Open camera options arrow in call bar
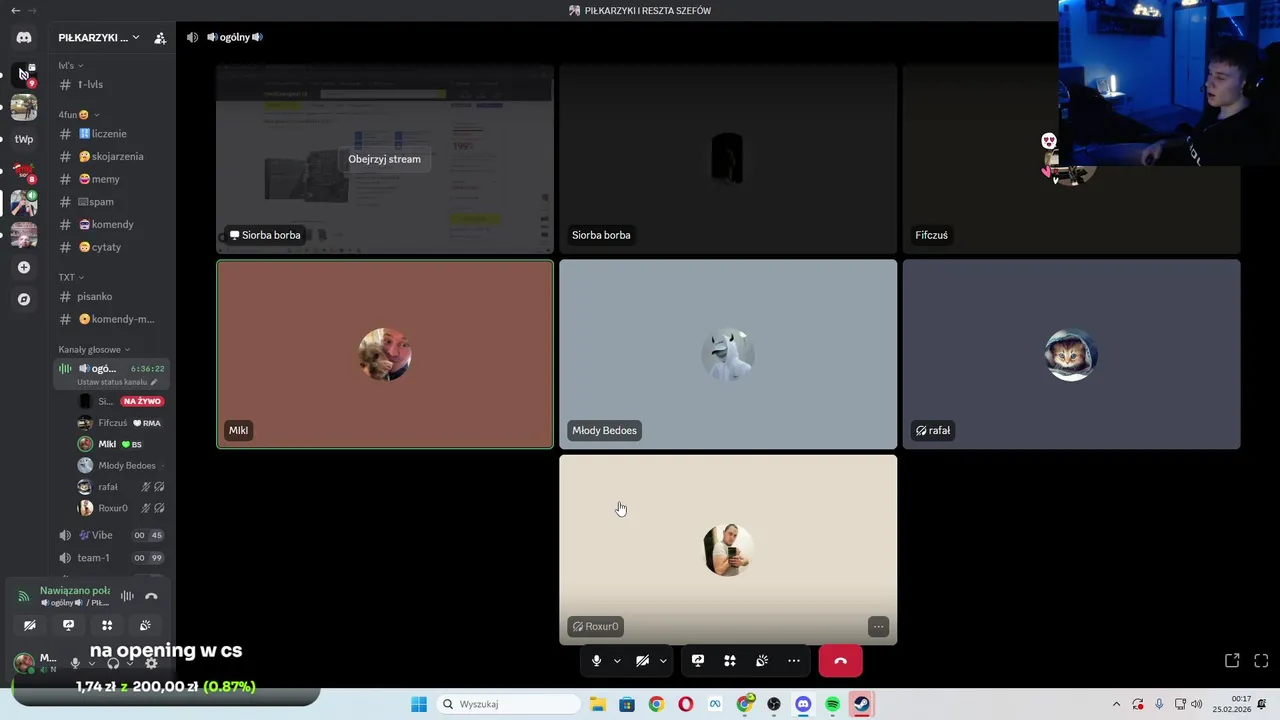 coord(663,661)
